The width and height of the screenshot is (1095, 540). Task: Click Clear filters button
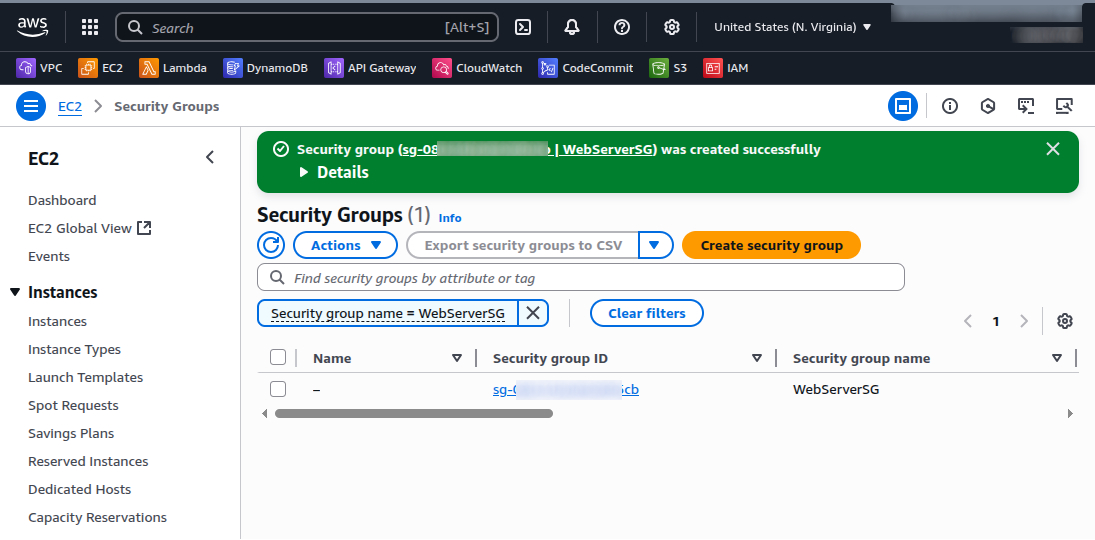pyautogui.click(x=647, y=313)
